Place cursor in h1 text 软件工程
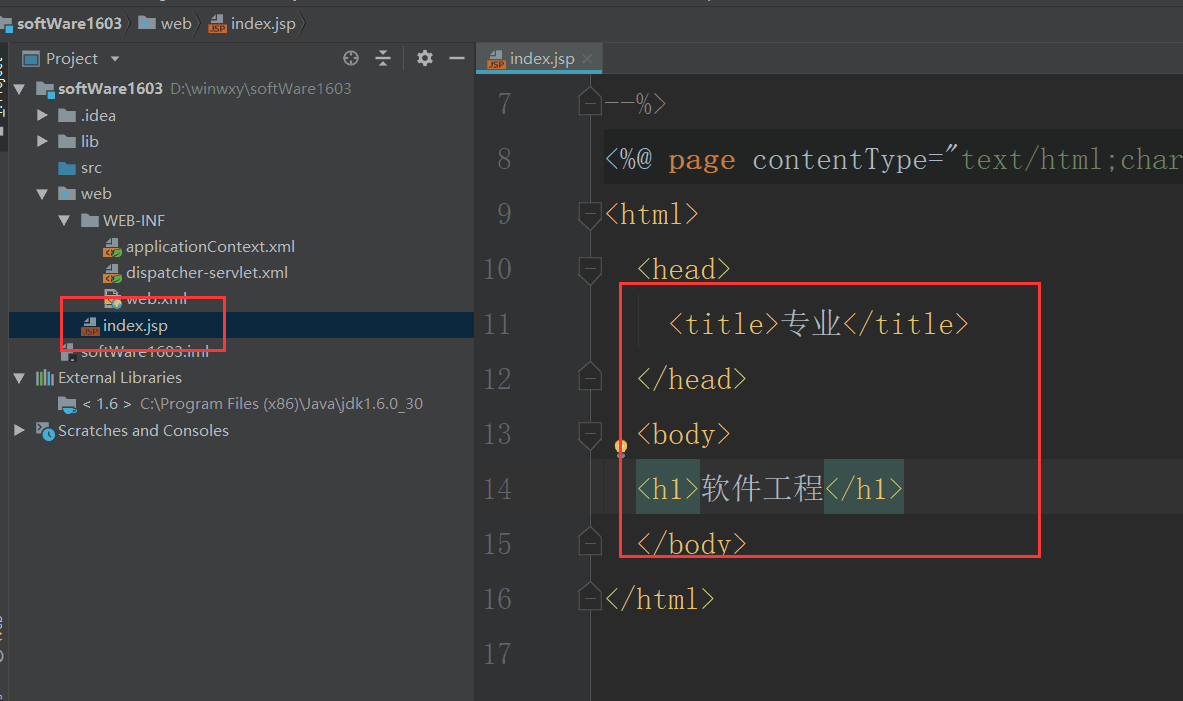1183x701 pixels. (762, 489)
